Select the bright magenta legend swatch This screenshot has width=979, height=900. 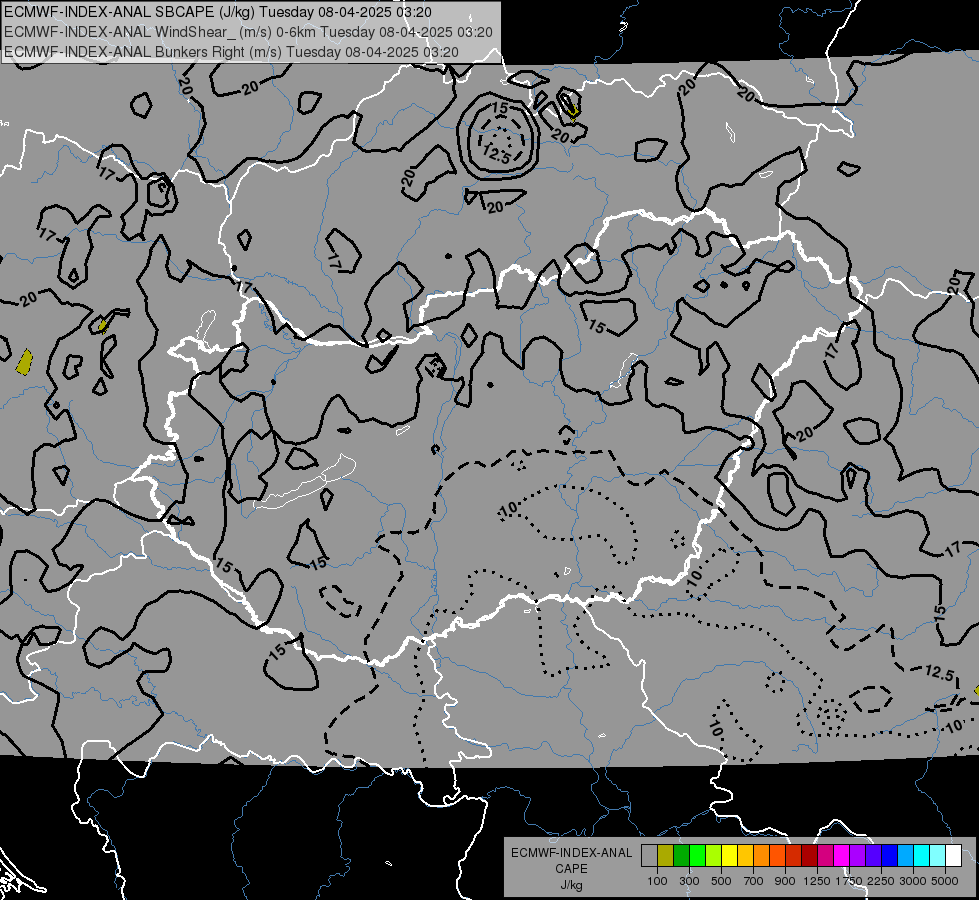[842, 856]
